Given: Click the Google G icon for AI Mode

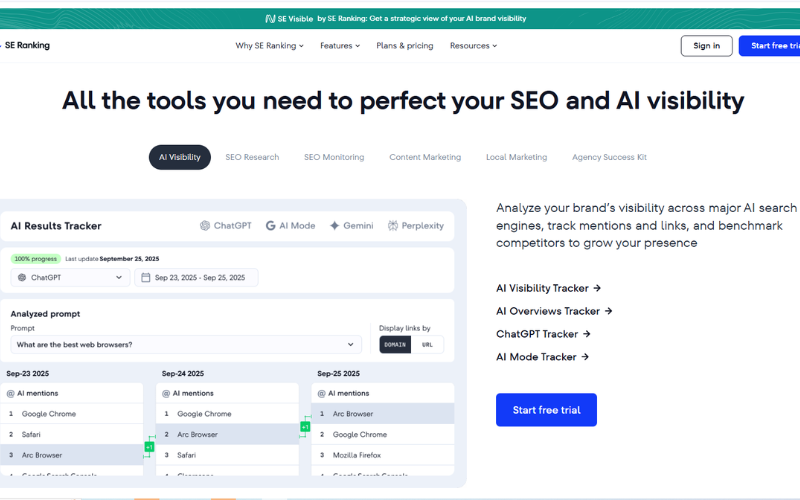Looking at the screenshot, I should [270, 226].
